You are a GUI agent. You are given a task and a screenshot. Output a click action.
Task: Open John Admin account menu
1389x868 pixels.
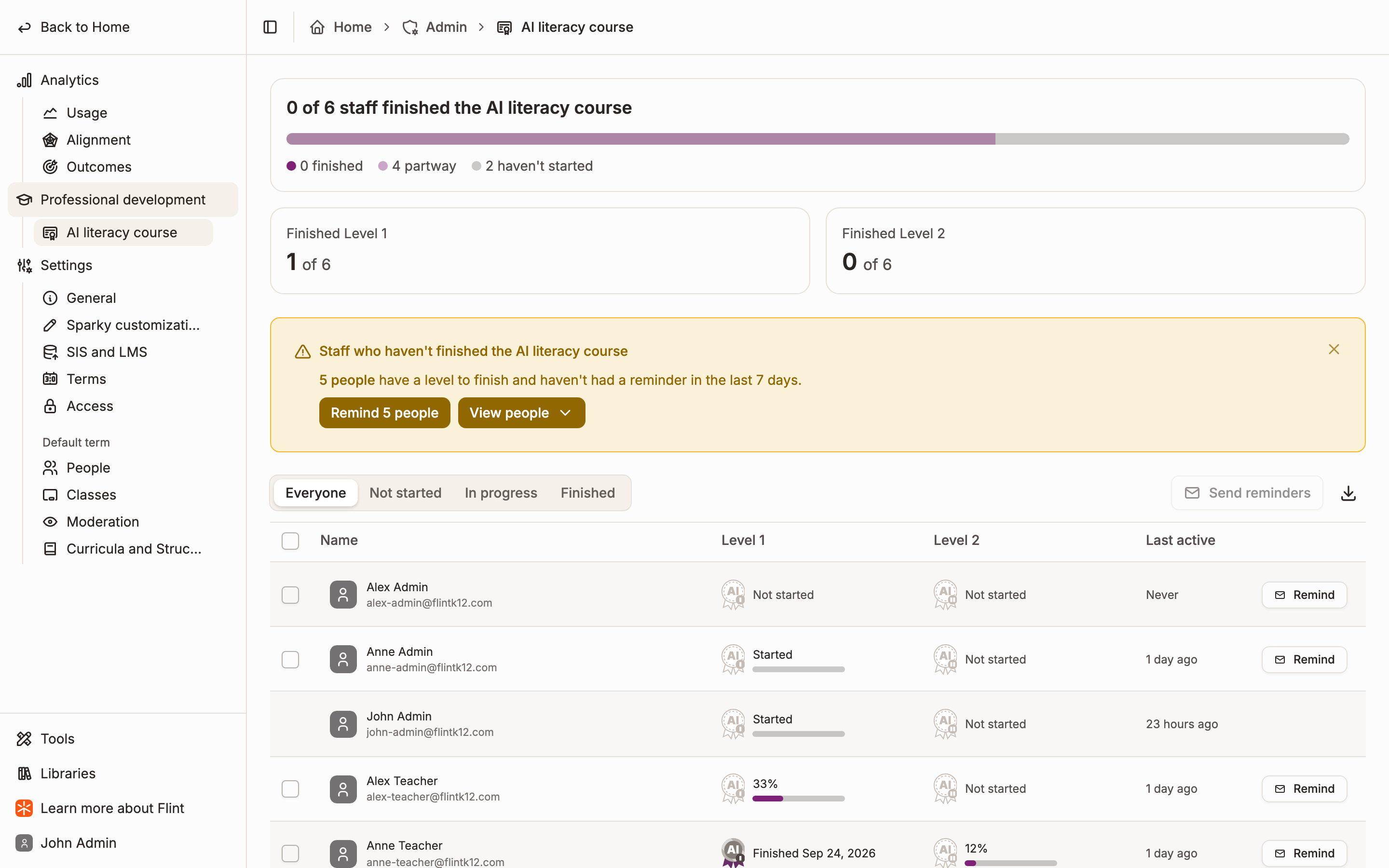click(78, 843)
